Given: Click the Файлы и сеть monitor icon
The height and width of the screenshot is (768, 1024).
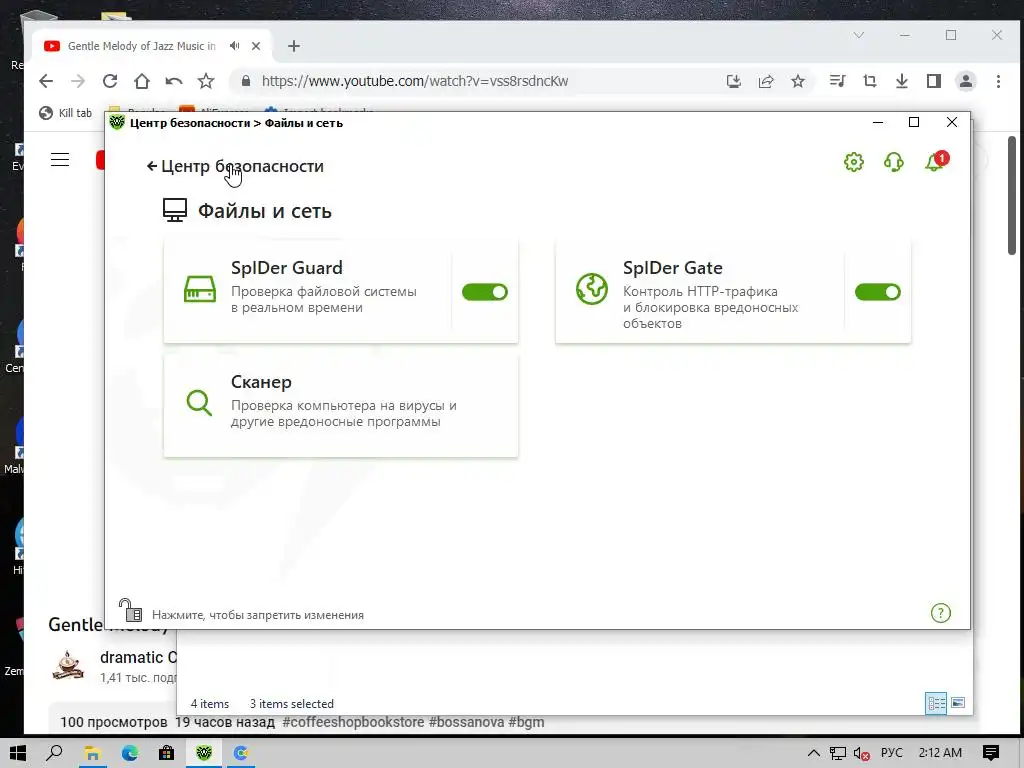Looking at the screenshot, I should pos(174,210).
